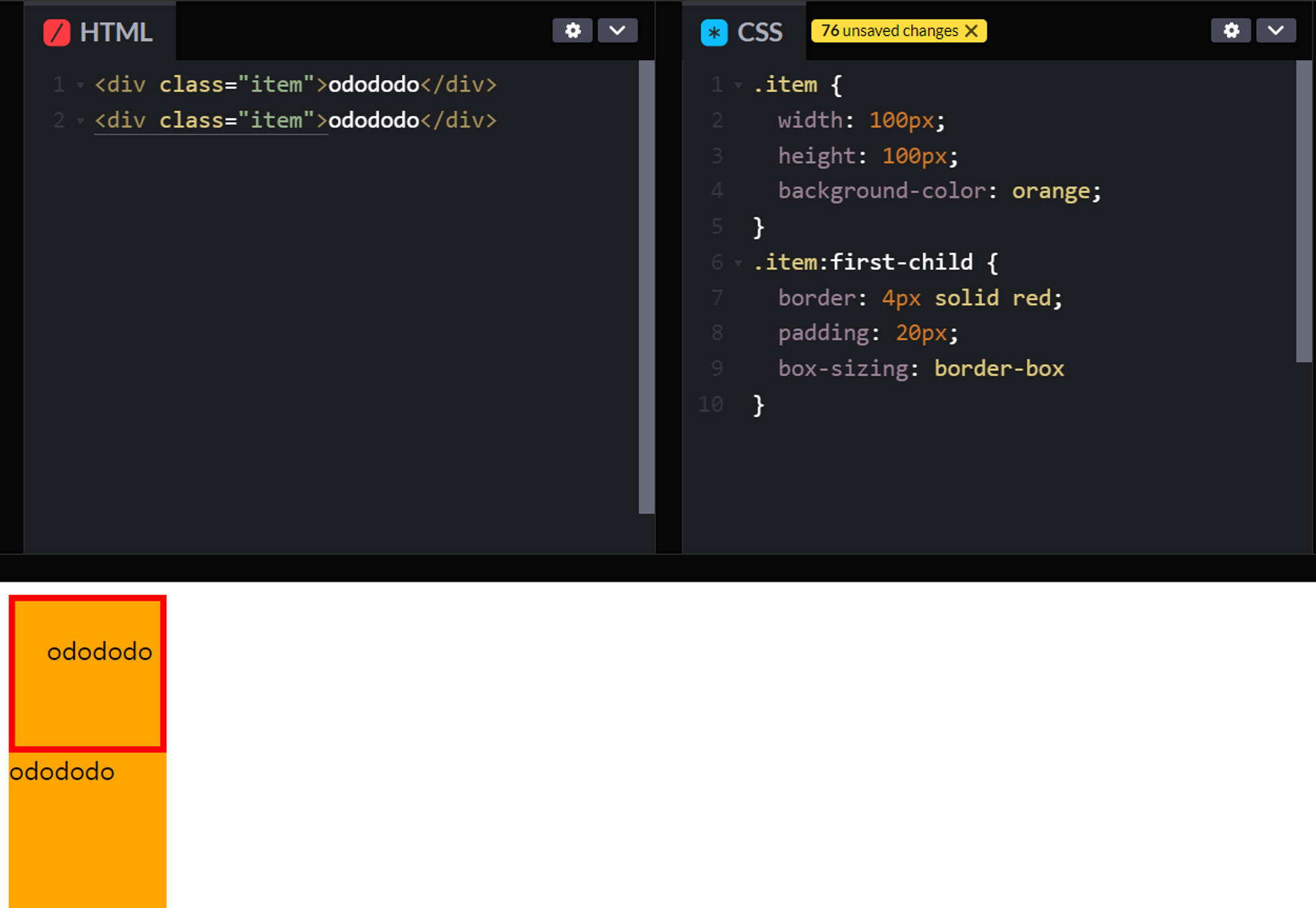Click the 76 unsaved changes label
The width and height of the screenshot is (1316, 908).
(889, 31)
